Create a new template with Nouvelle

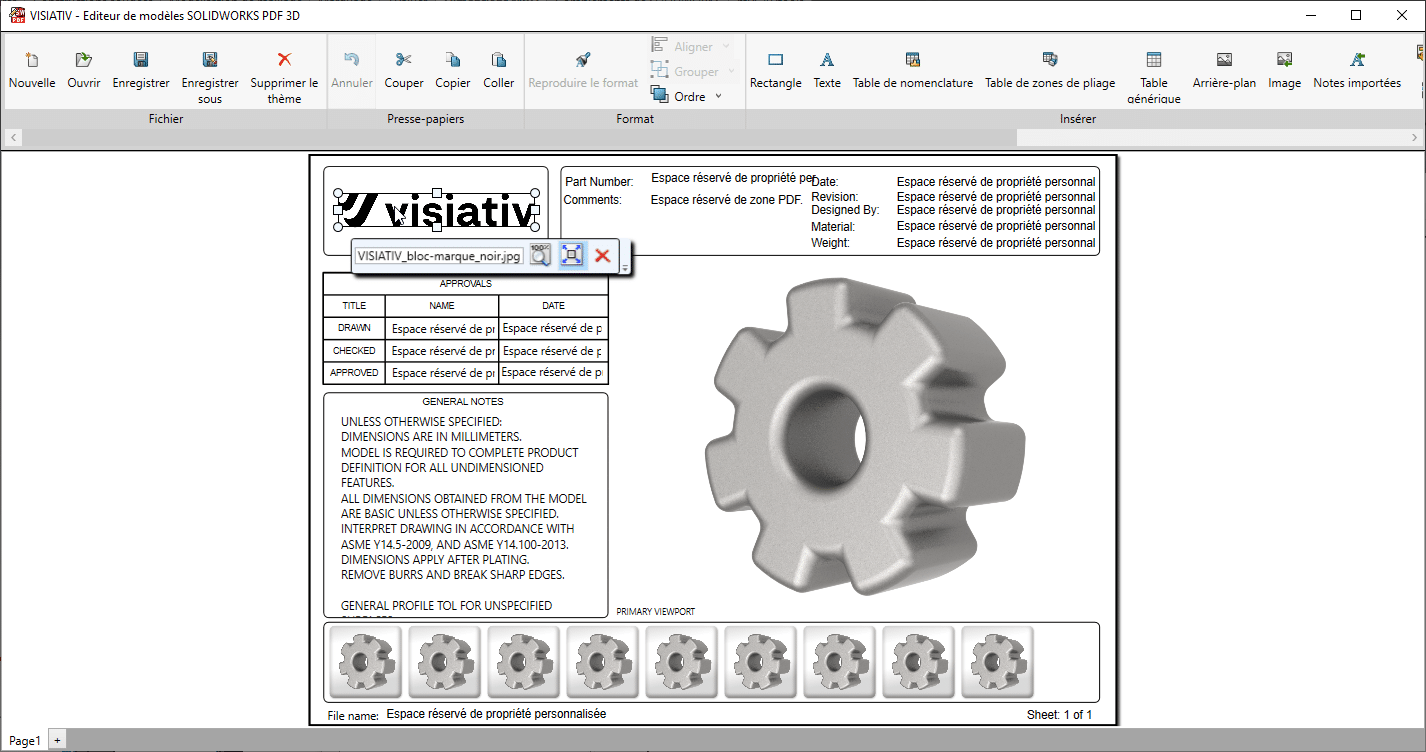pos(32,71)
